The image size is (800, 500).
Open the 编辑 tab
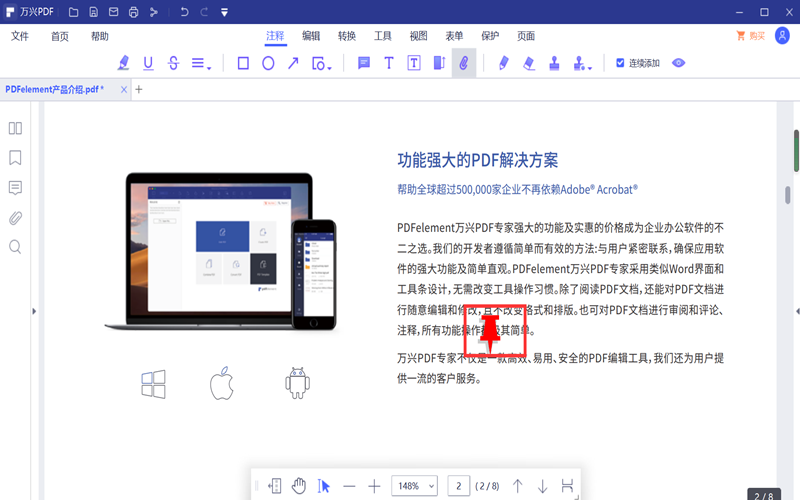[311, 36]
